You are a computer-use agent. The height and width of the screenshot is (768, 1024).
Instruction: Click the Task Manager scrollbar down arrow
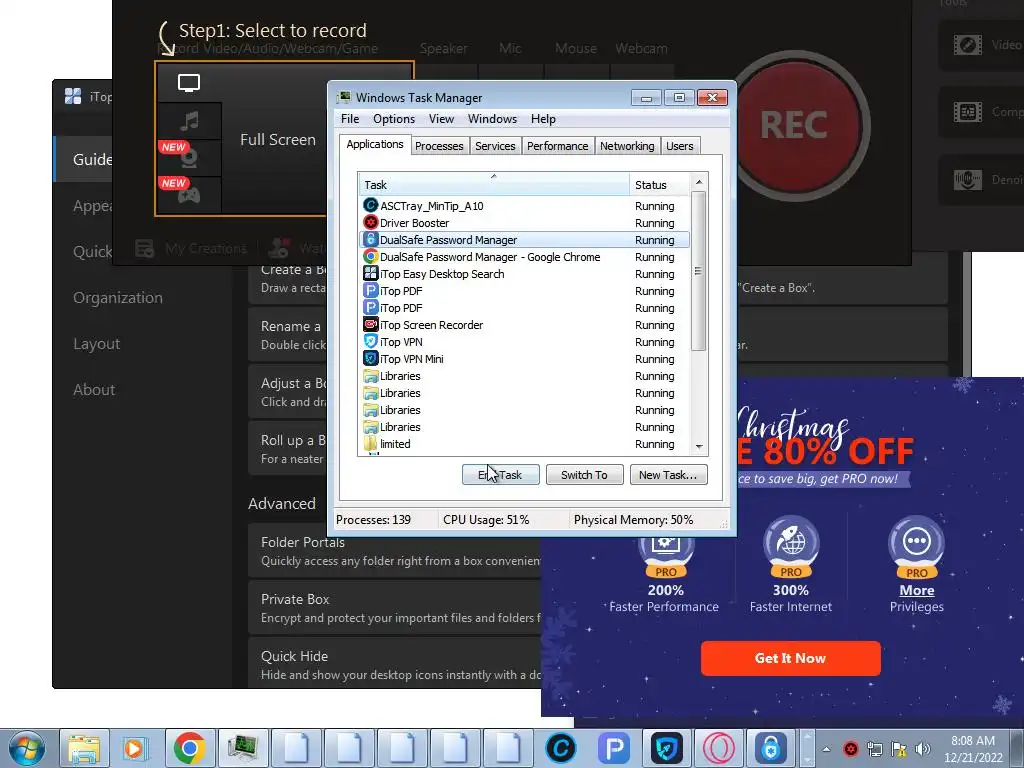(x=699, y=447)
